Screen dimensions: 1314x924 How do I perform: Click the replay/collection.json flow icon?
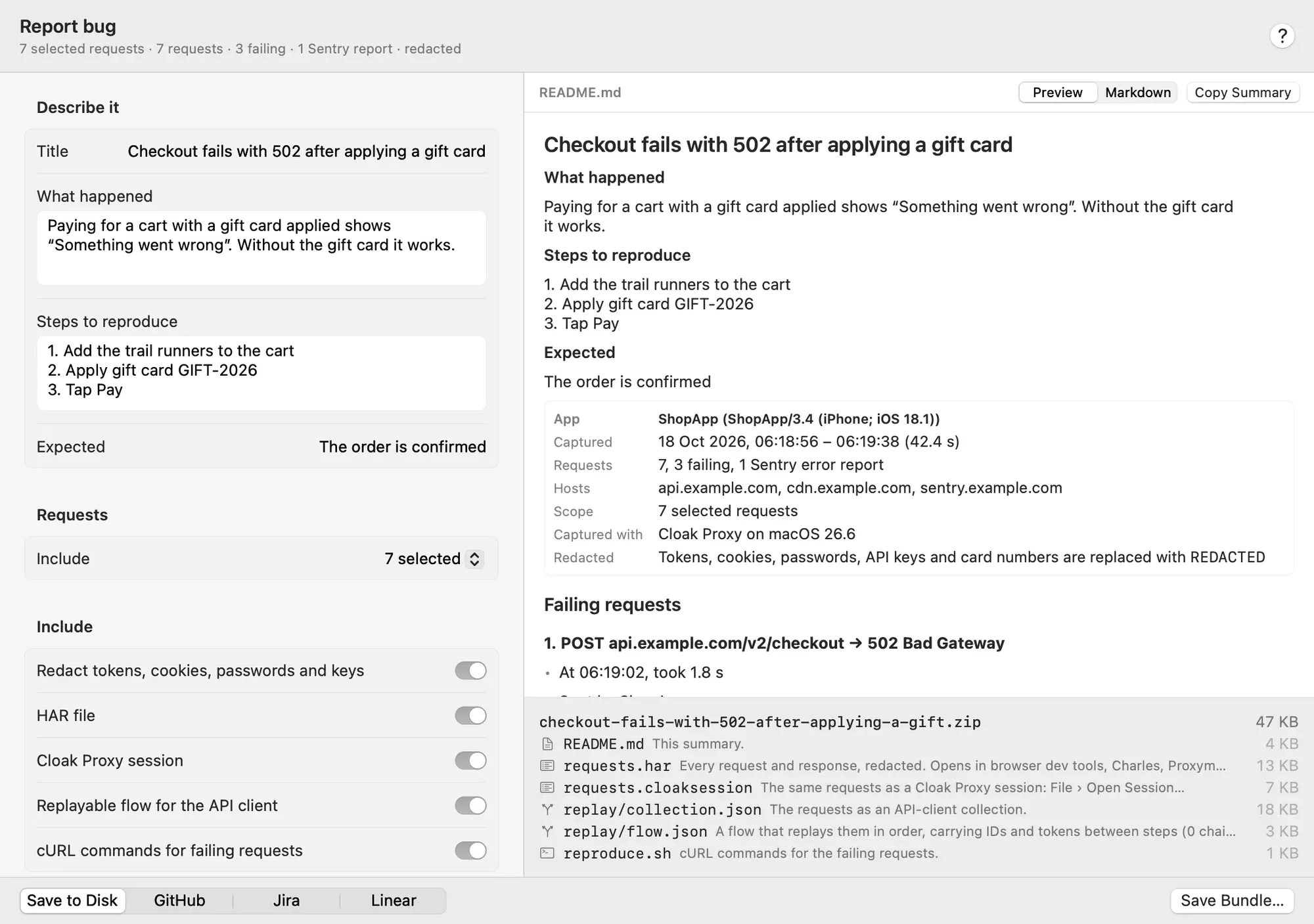[x=547, y=810]
